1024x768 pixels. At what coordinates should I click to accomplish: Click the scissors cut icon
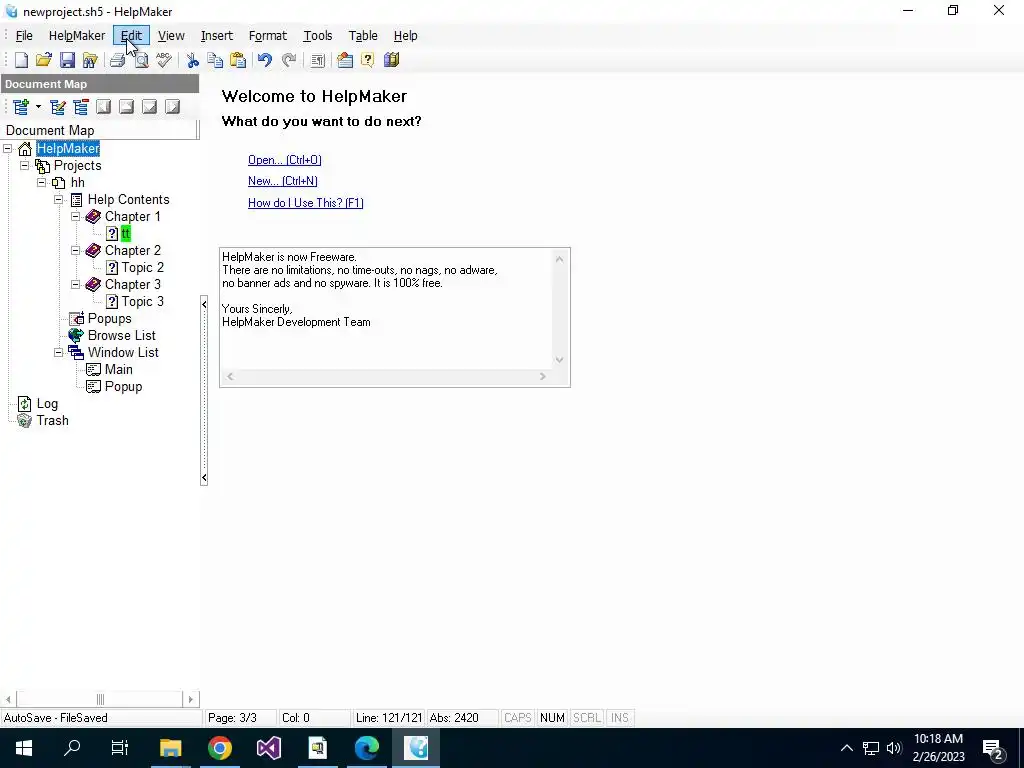pyautogui.click(x=192, y=60)
